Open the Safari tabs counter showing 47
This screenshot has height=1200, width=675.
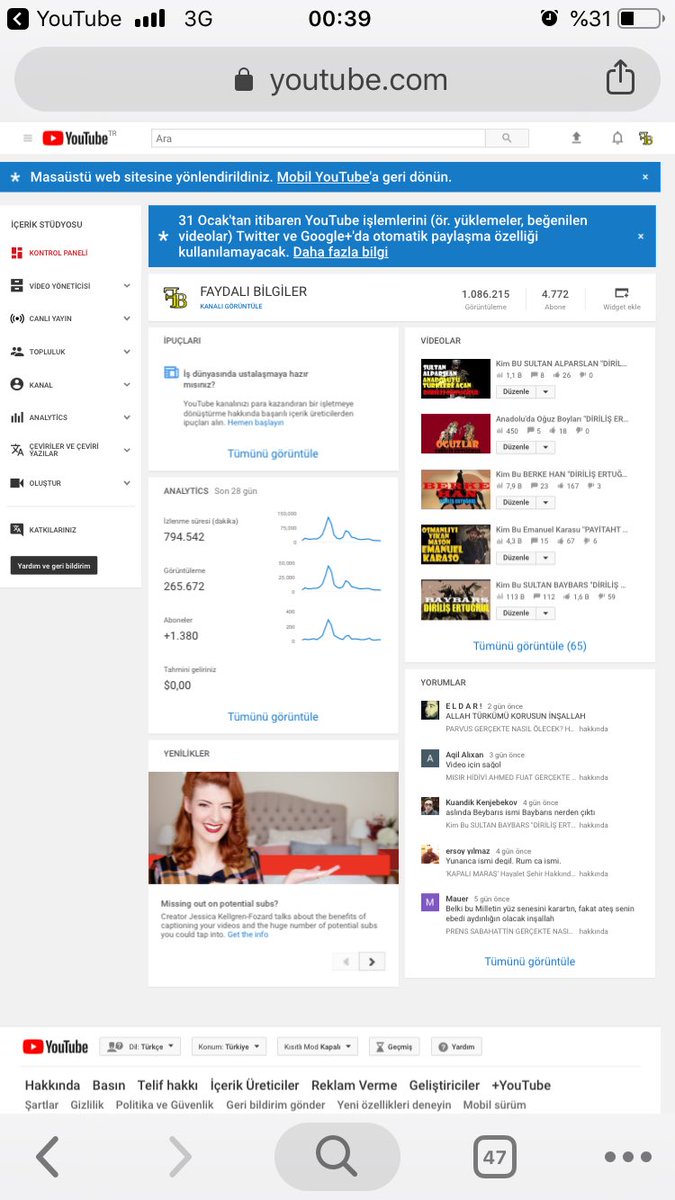coord(495,1157)
